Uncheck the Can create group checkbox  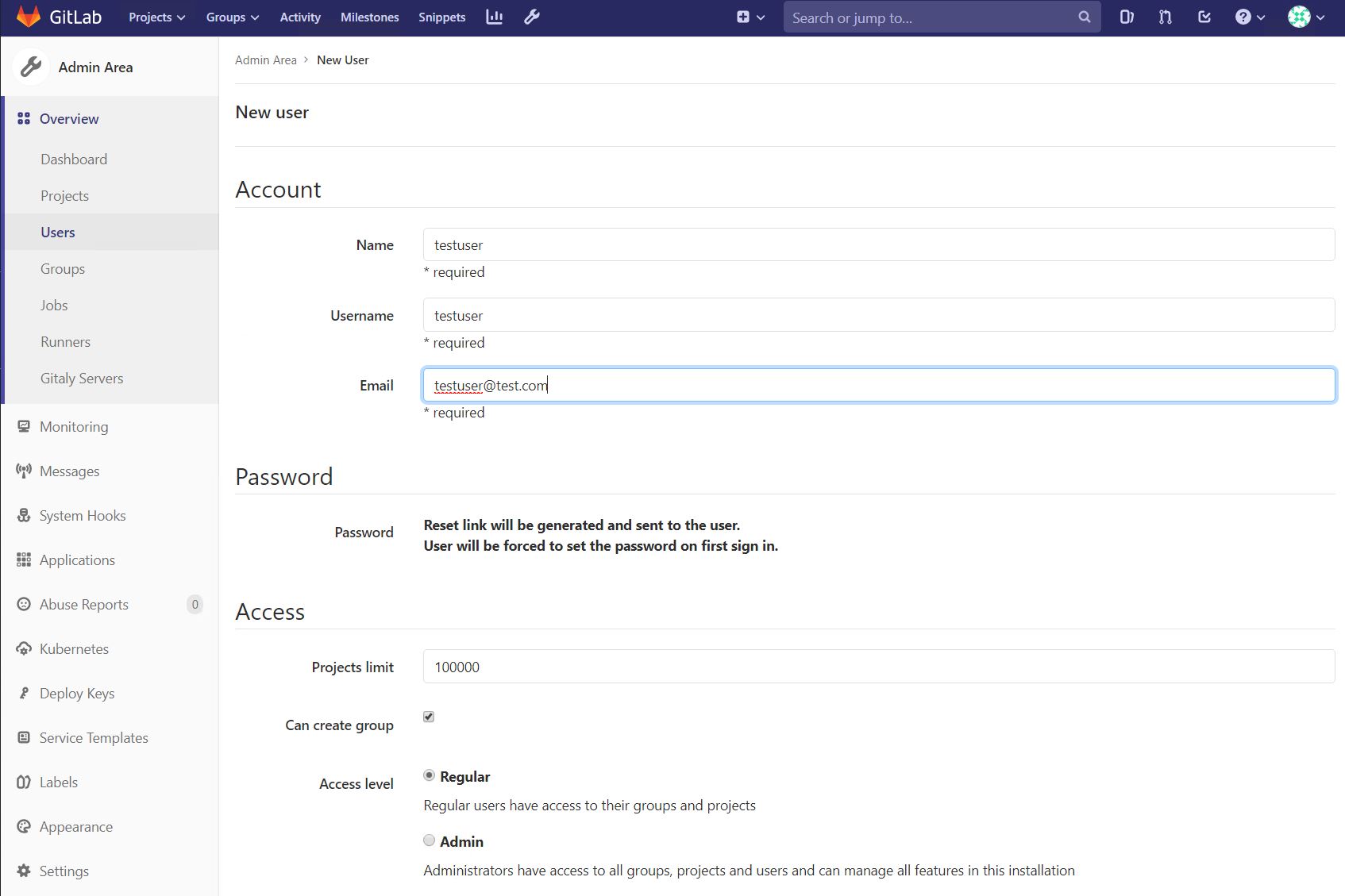(x=428, y=717)
